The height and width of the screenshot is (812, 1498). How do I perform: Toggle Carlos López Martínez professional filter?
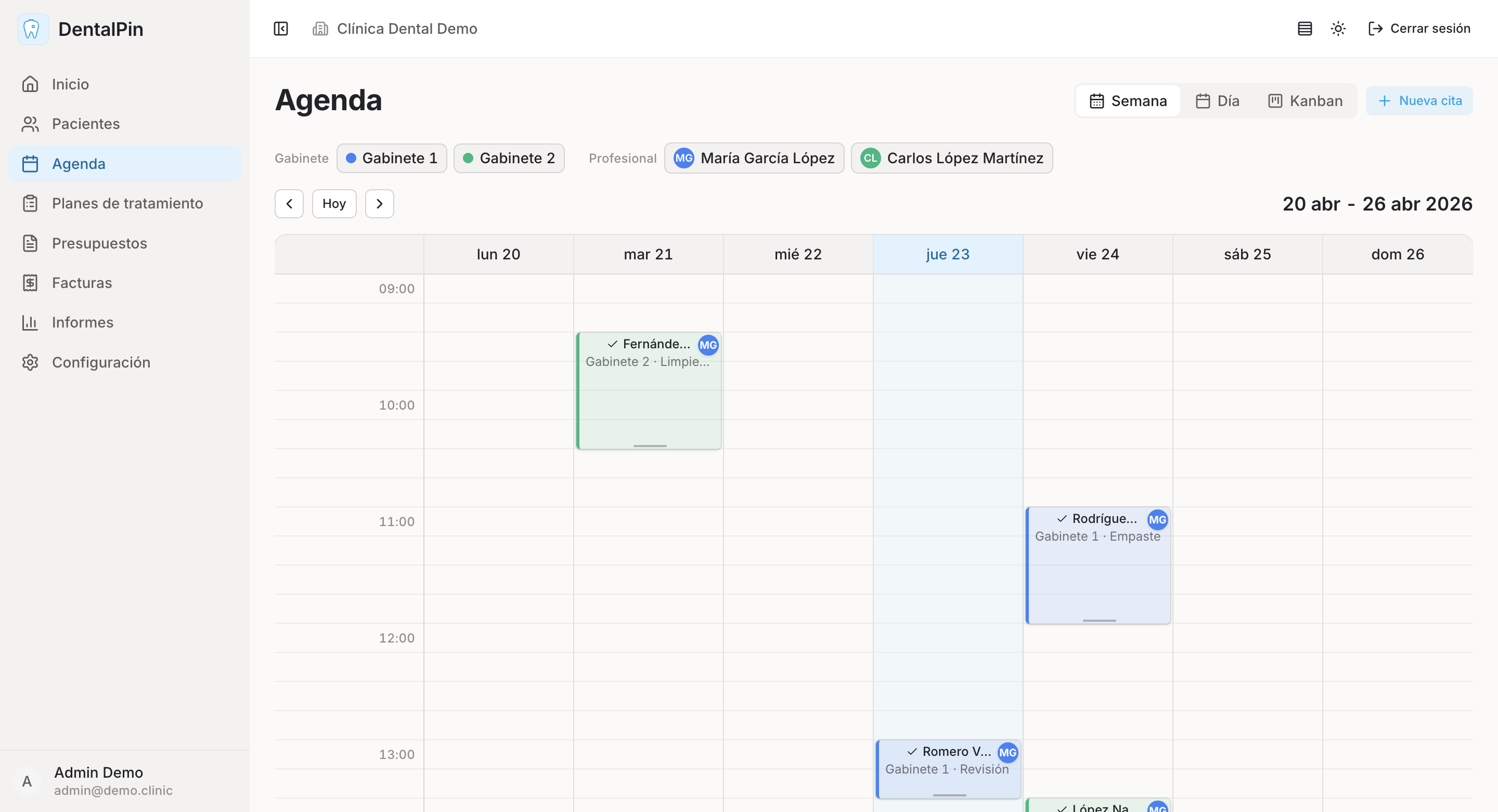click(x=951, y=158)
